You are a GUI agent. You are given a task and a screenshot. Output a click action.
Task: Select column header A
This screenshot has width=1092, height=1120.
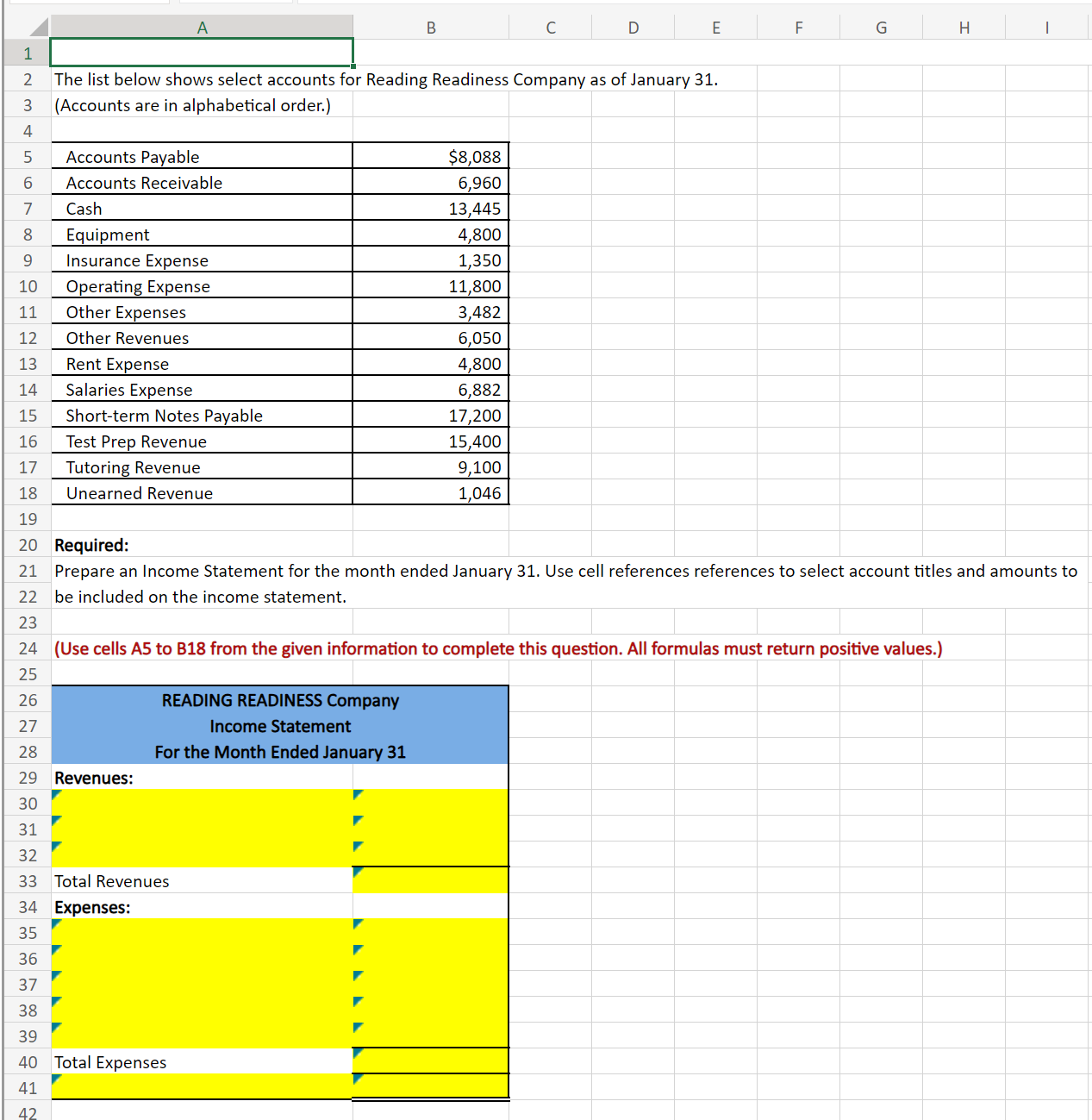(202, 27)
